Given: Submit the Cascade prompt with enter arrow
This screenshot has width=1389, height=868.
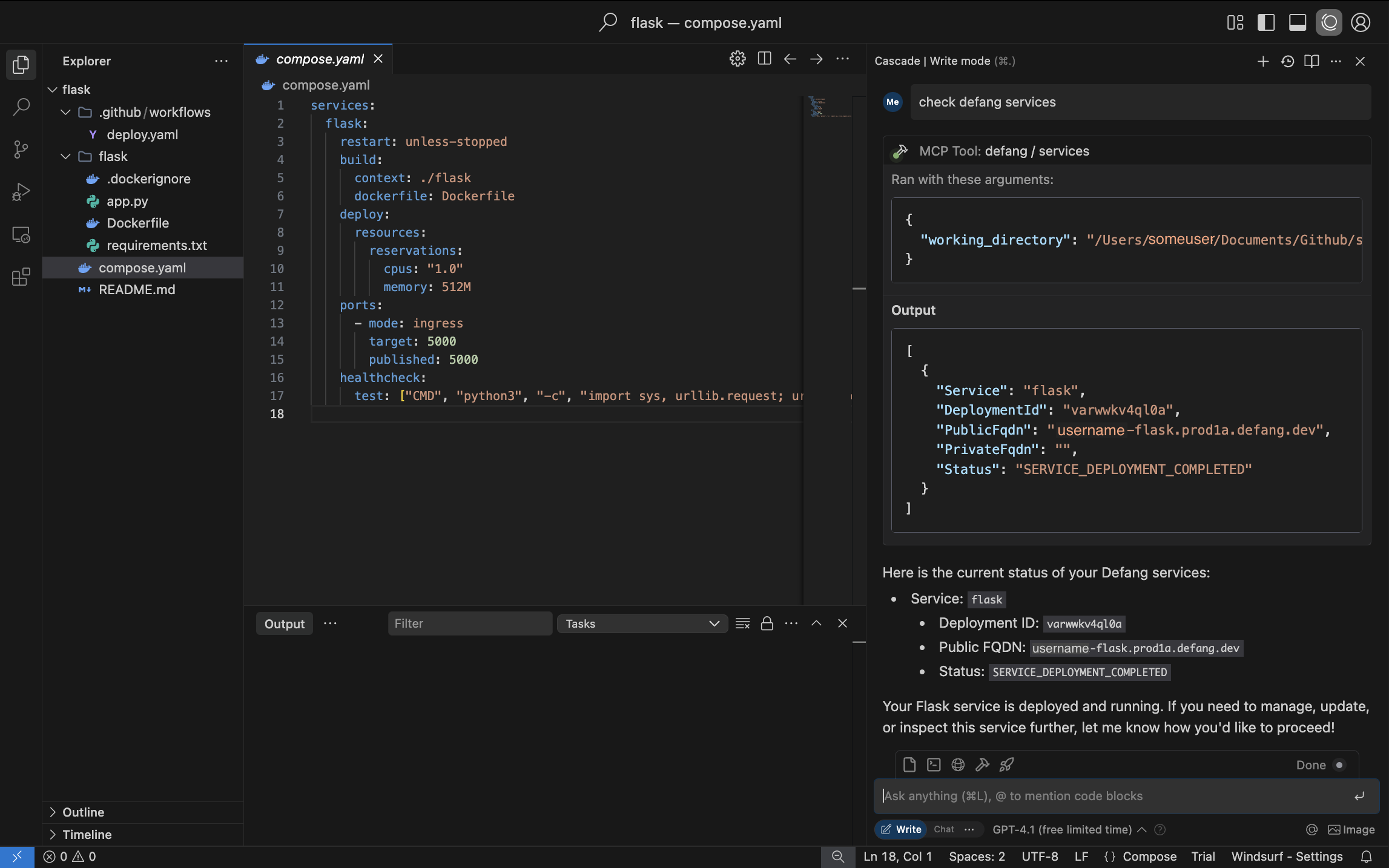Looking at the screenshot, I should click(x=1359, y=796).
